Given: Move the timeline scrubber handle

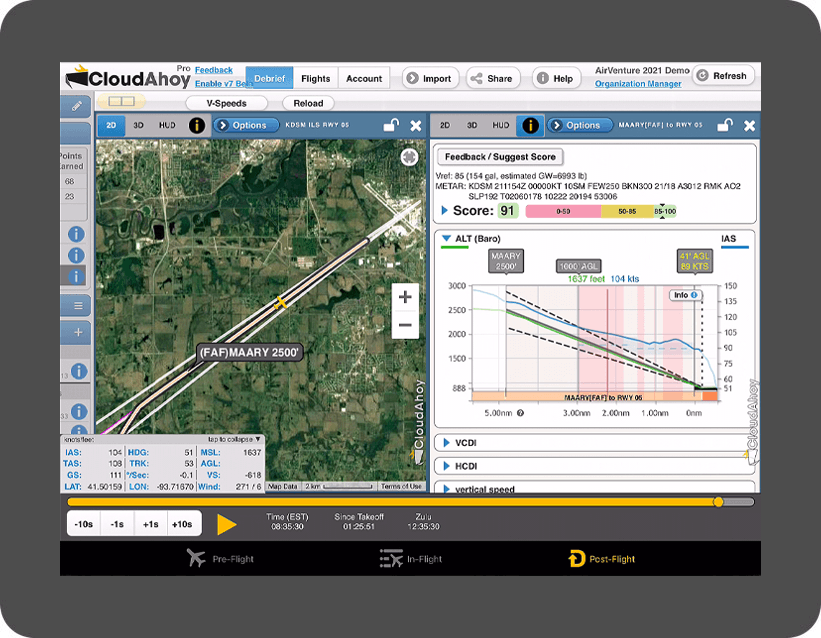Looking at the screenshot, I should click(718, 502).
